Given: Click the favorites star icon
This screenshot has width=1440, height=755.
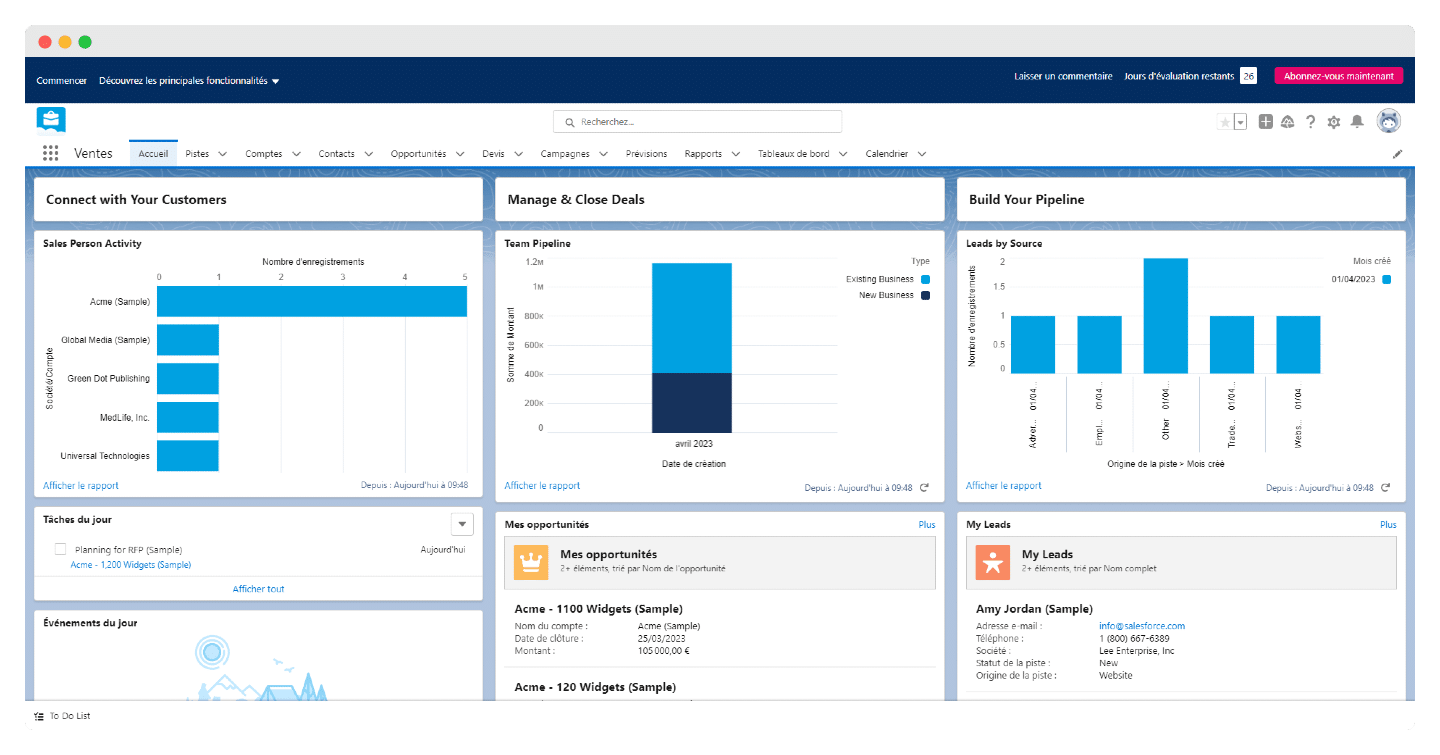Looking at the screenshot, I should (x=1225, y=122).
